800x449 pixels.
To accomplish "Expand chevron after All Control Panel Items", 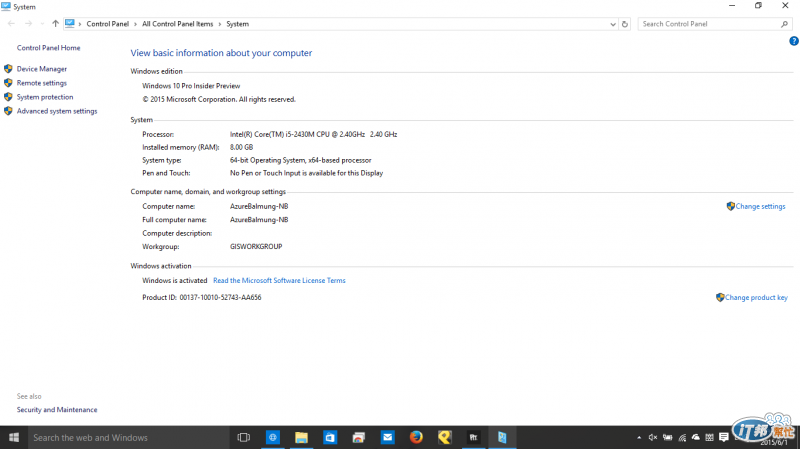I will (220, 24).
